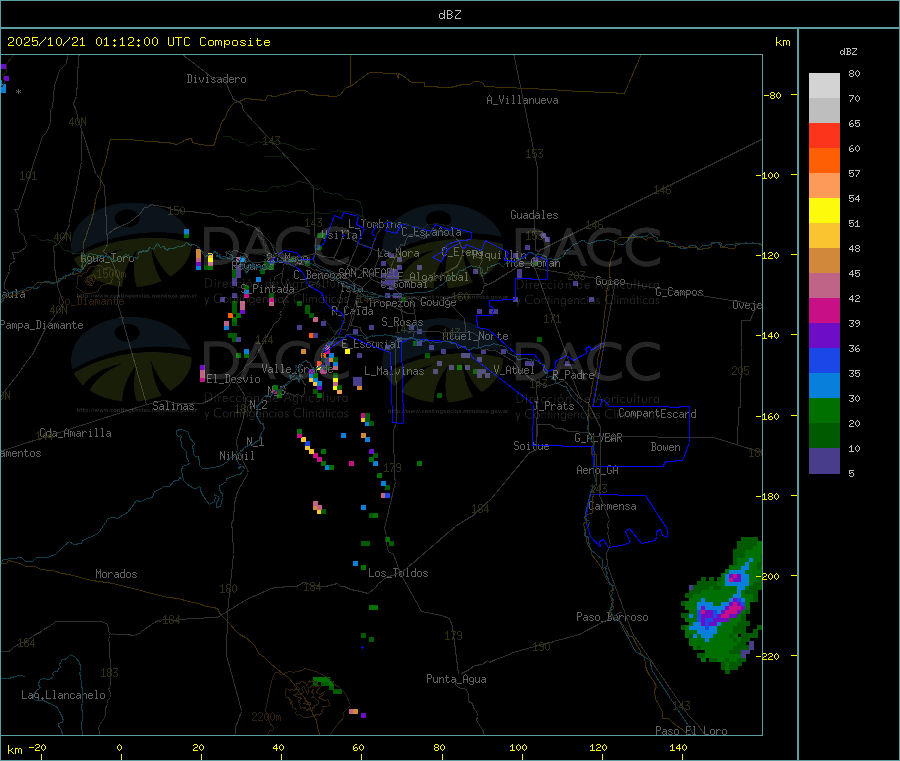Click the Los_Toldos location label

(398, 573)
